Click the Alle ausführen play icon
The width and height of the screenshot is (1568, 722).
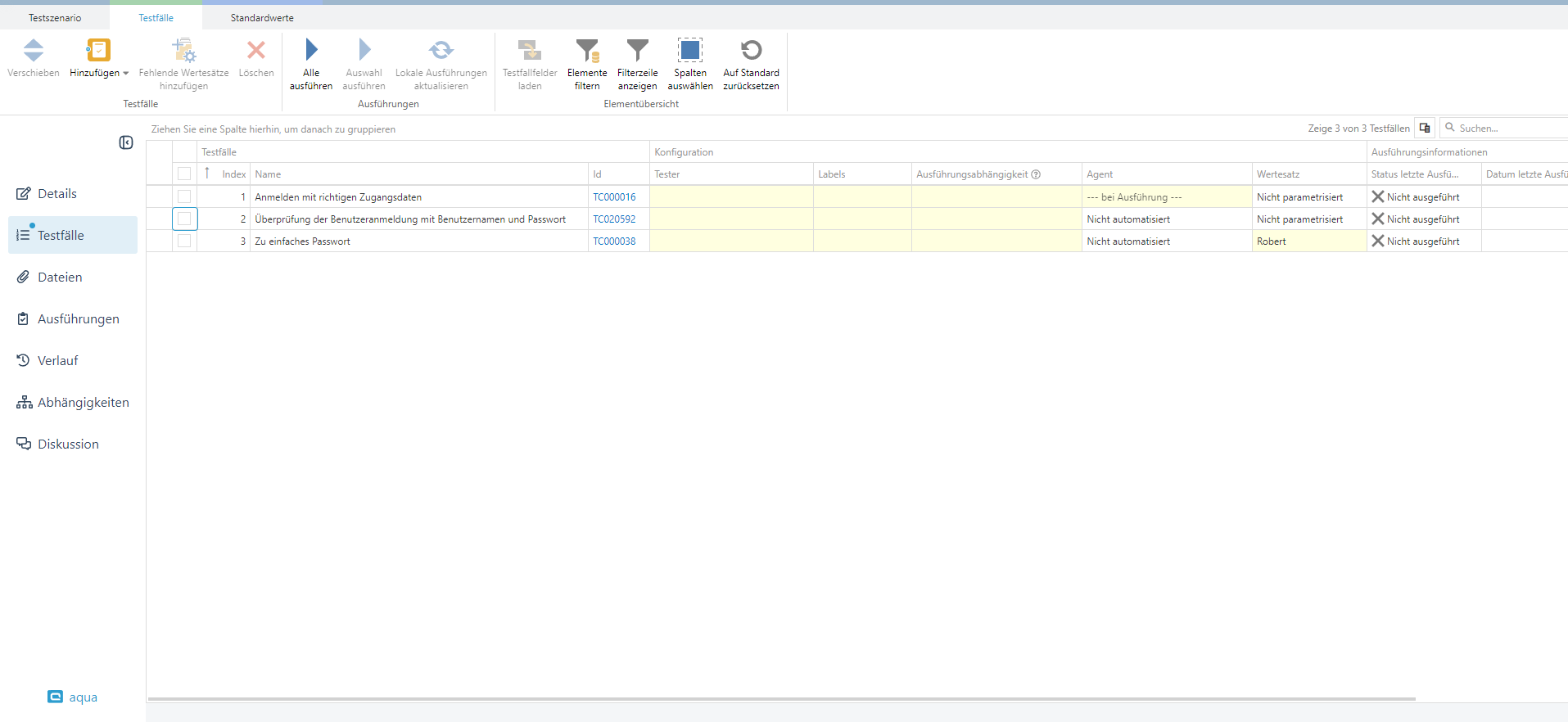pyautogui.click(x=311, y=51)
